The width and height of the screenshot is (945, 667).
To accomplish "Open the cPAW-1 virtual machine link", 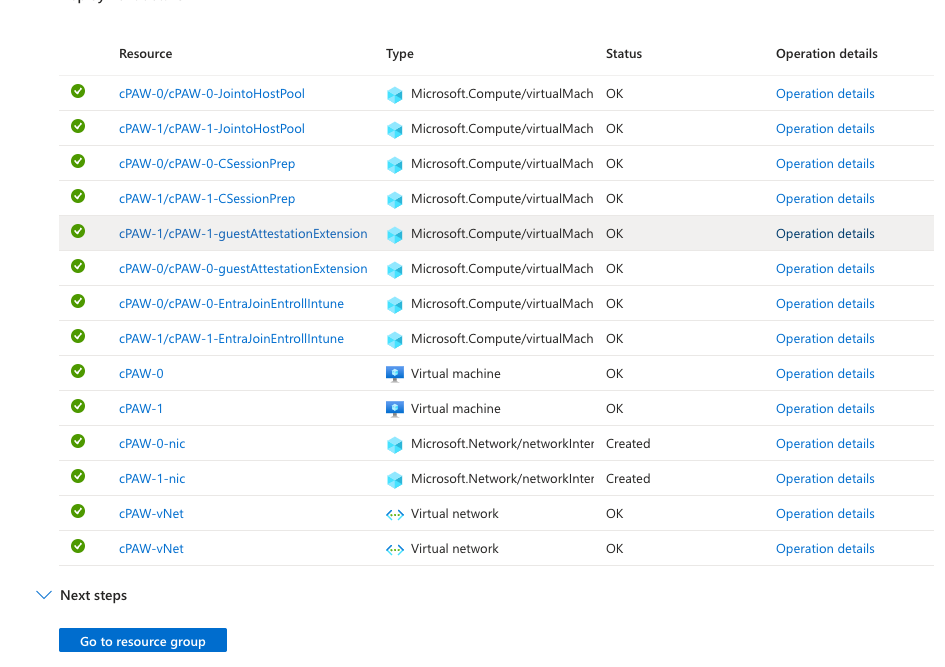I will click(140, 409).
